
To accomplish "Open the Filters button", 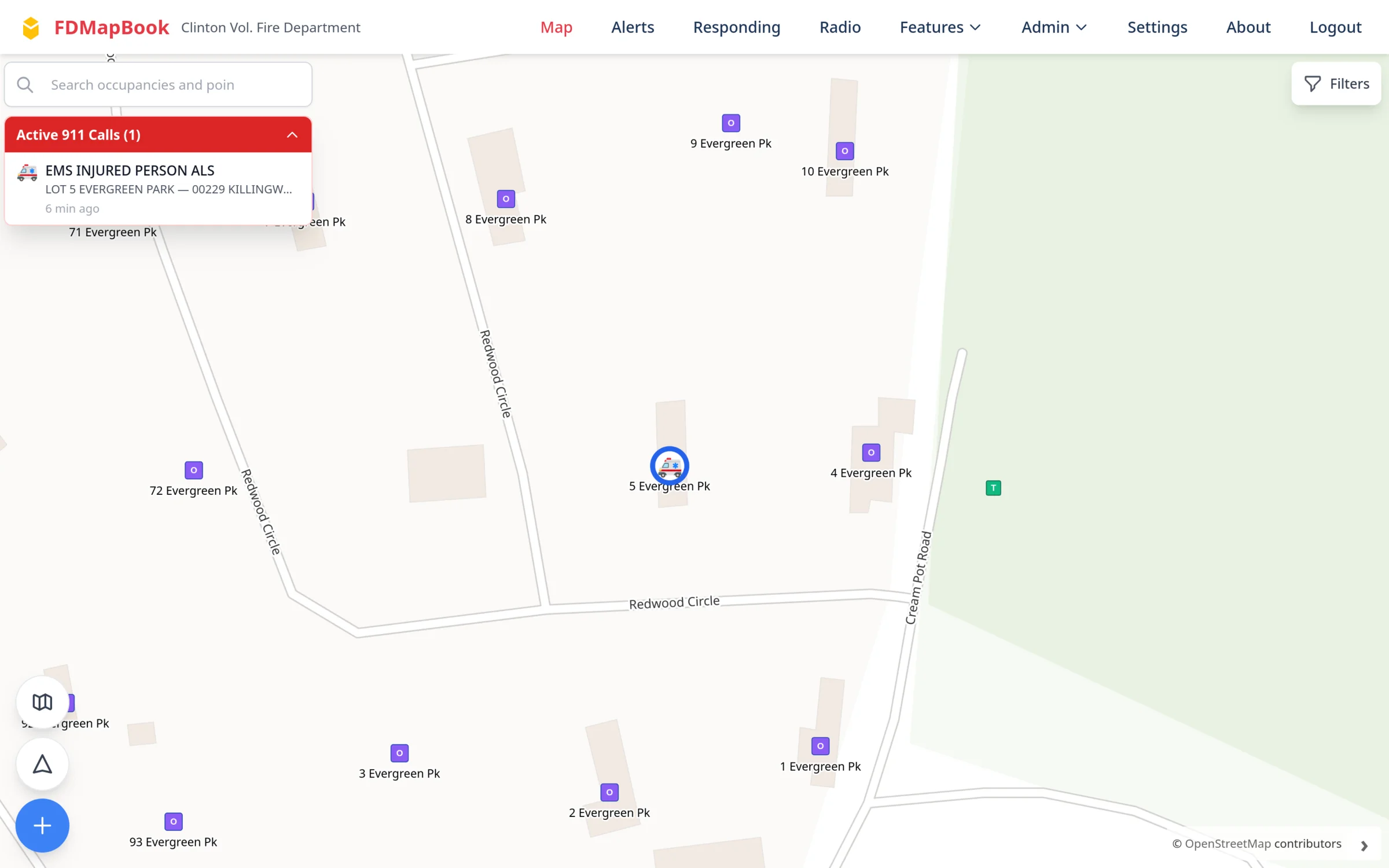I will coord(1336,84).
